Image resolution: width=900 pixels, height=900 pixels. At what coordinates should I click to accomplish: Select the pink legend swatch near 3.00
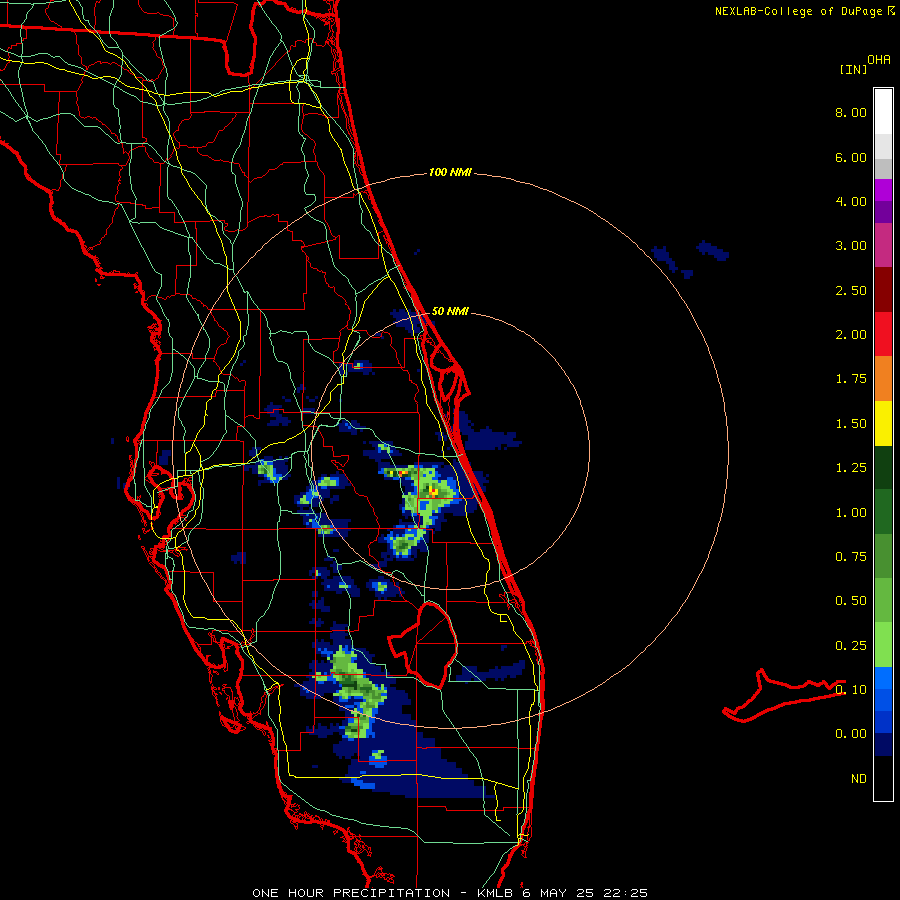[x=883, y=245]
